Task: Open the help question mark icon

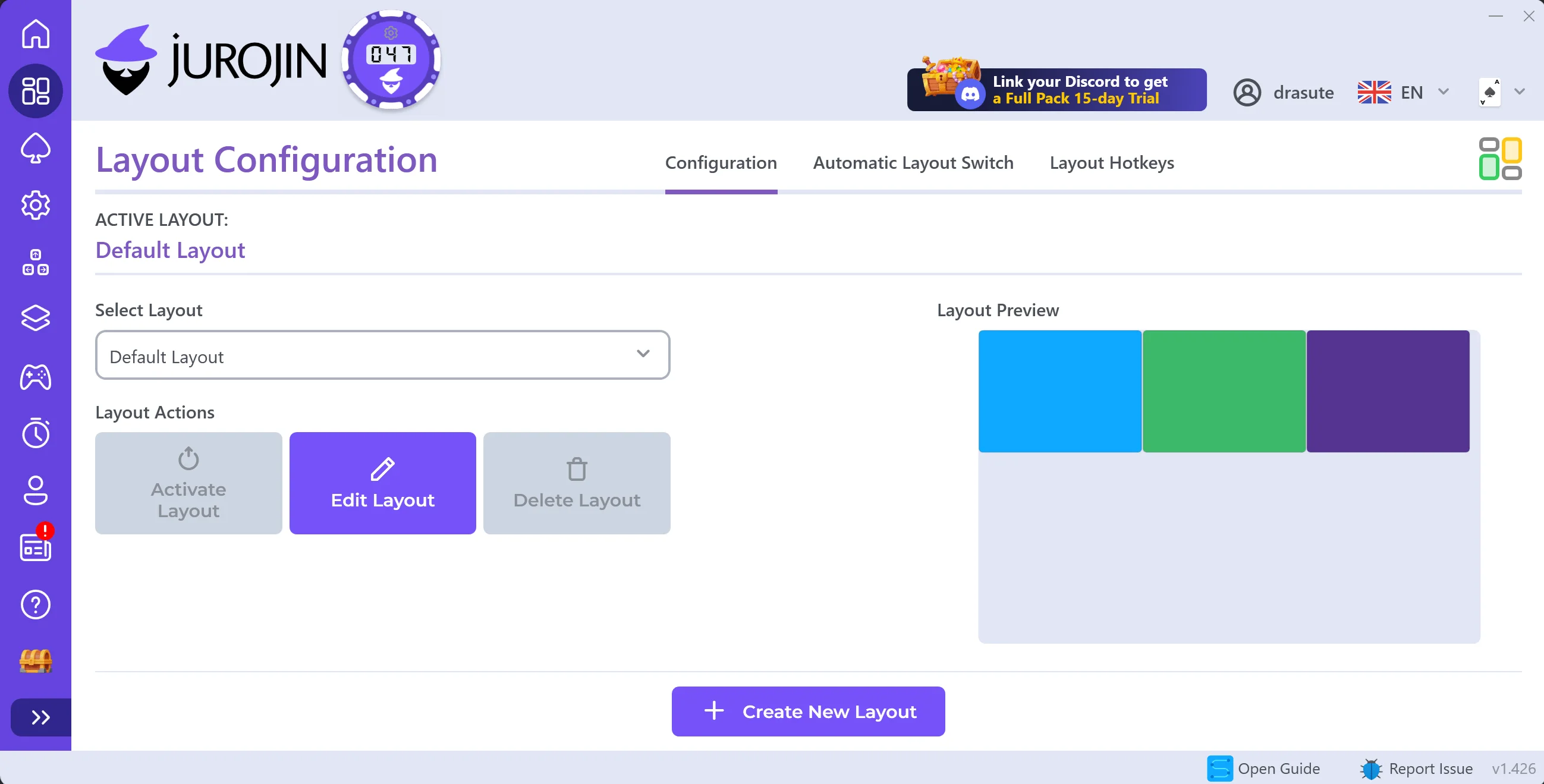Action: [x=35, y=604]
